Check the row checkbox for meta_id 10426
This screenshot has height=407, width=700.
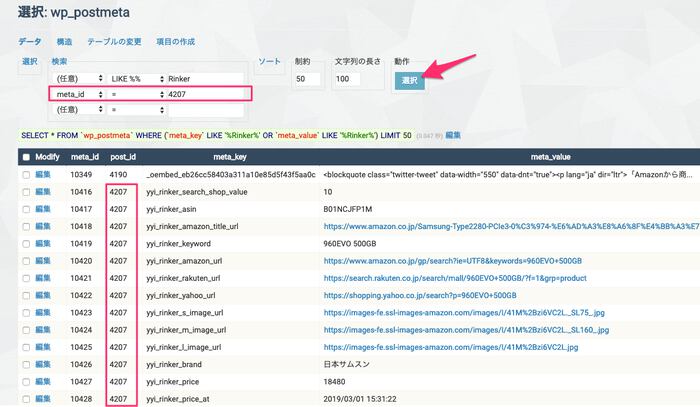click(26, 365)
